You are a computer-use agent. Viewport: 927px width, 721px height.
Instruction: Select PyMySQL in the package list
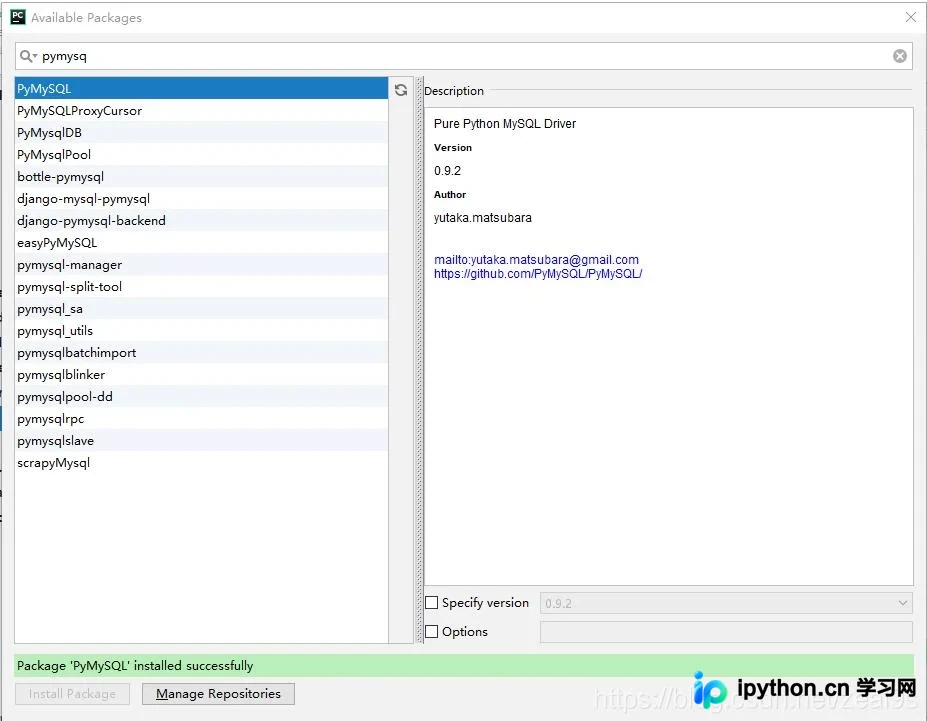(201, 89)
